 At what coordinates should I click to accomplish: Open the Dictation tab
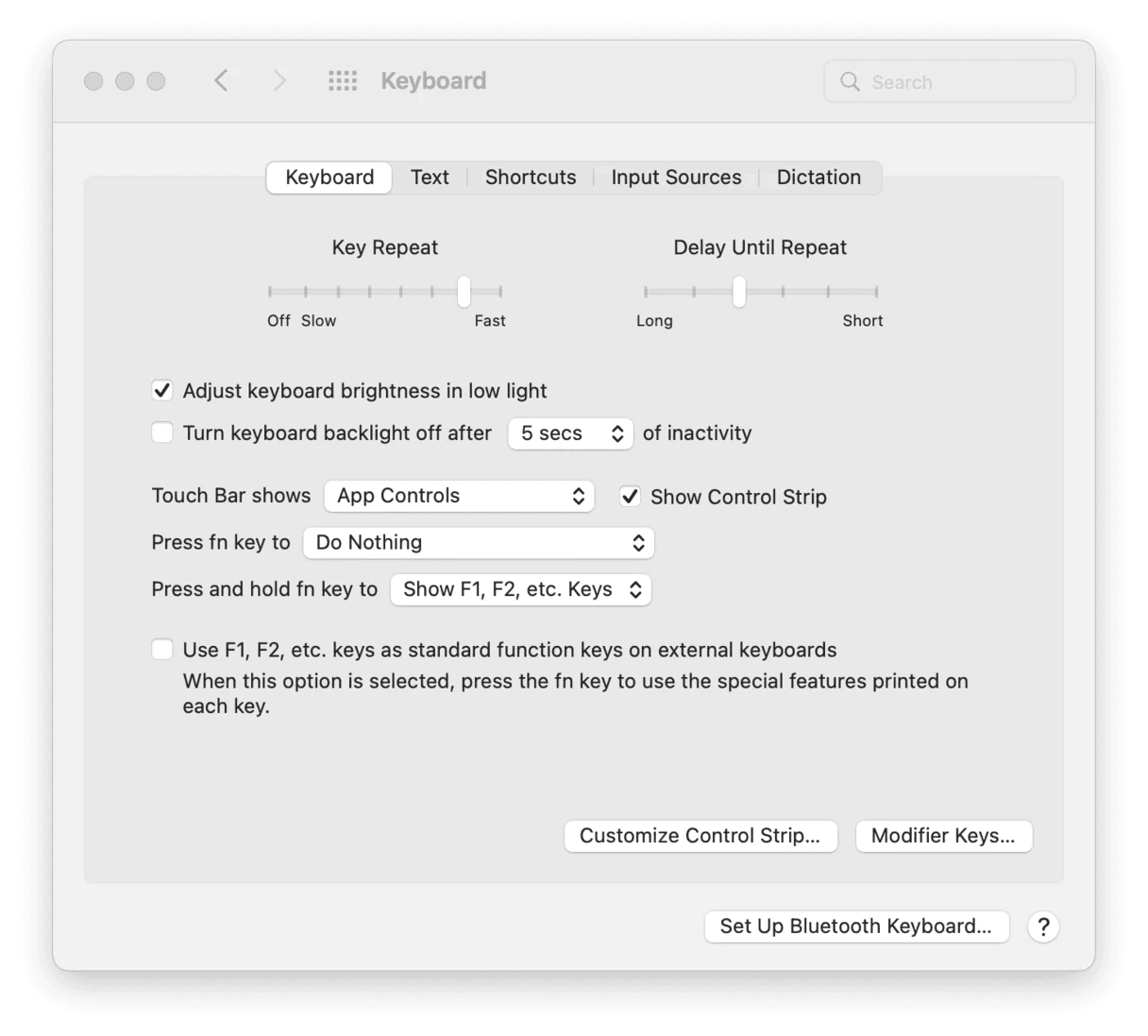(818, 177)
